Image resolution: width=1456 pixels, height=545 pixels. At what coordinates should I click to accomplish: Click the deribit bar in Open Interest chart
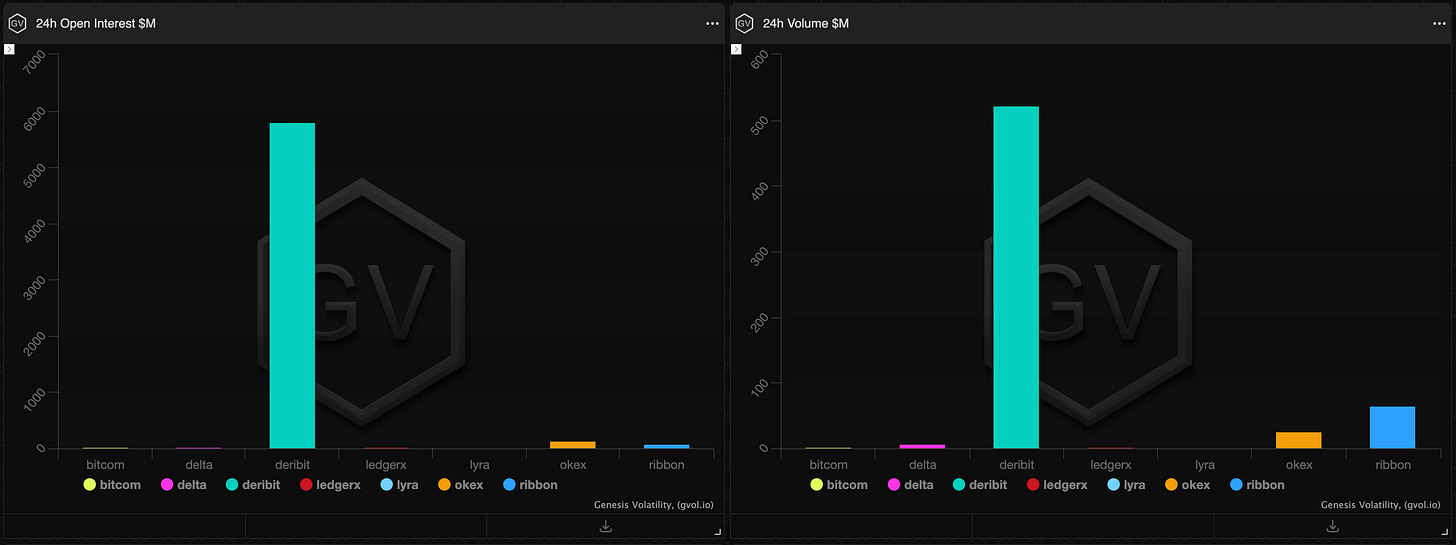[292, 285]
